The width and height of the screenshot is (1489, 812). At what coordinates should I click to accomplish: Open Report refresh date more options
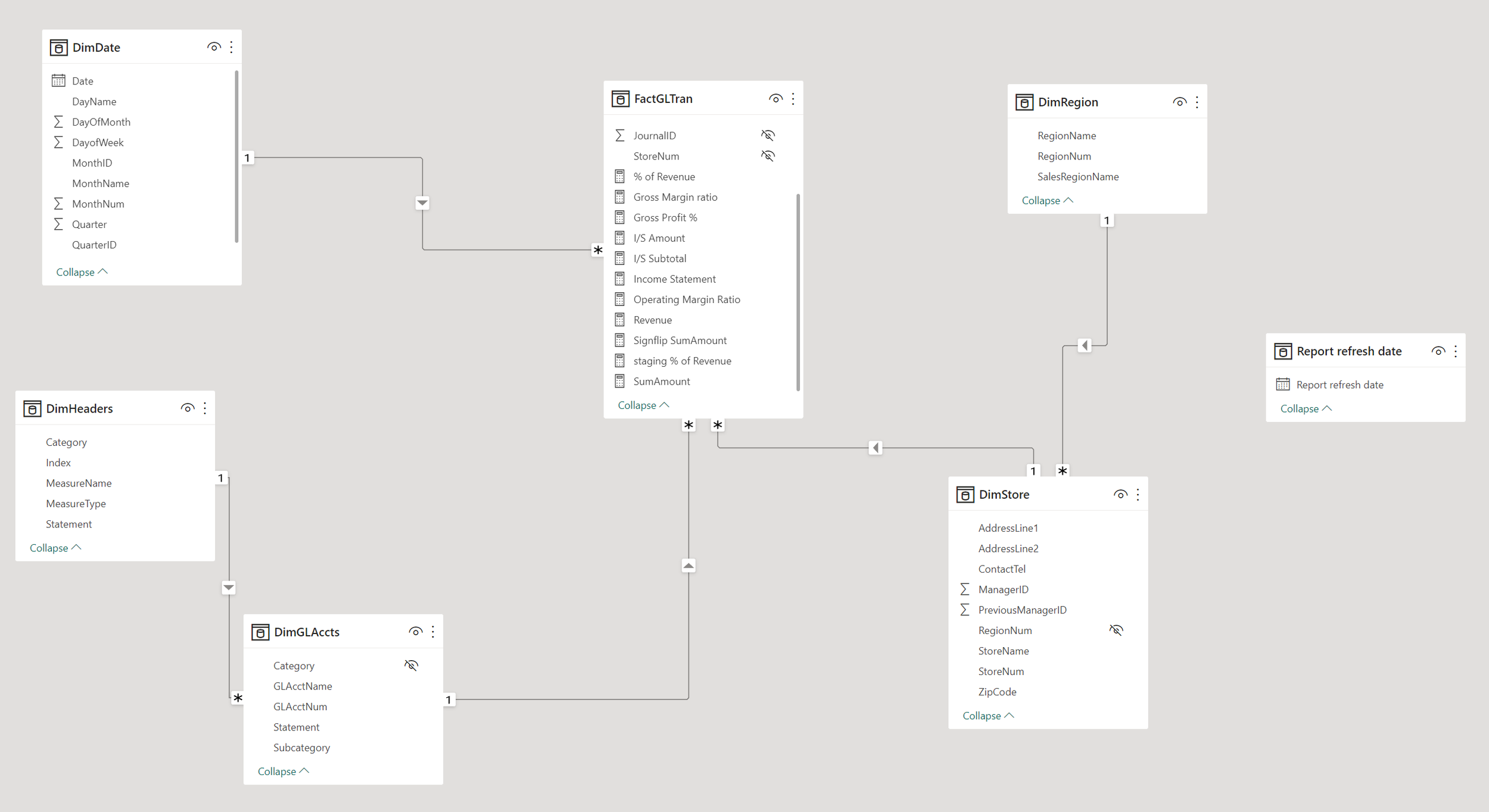[x=1455, y=351]
